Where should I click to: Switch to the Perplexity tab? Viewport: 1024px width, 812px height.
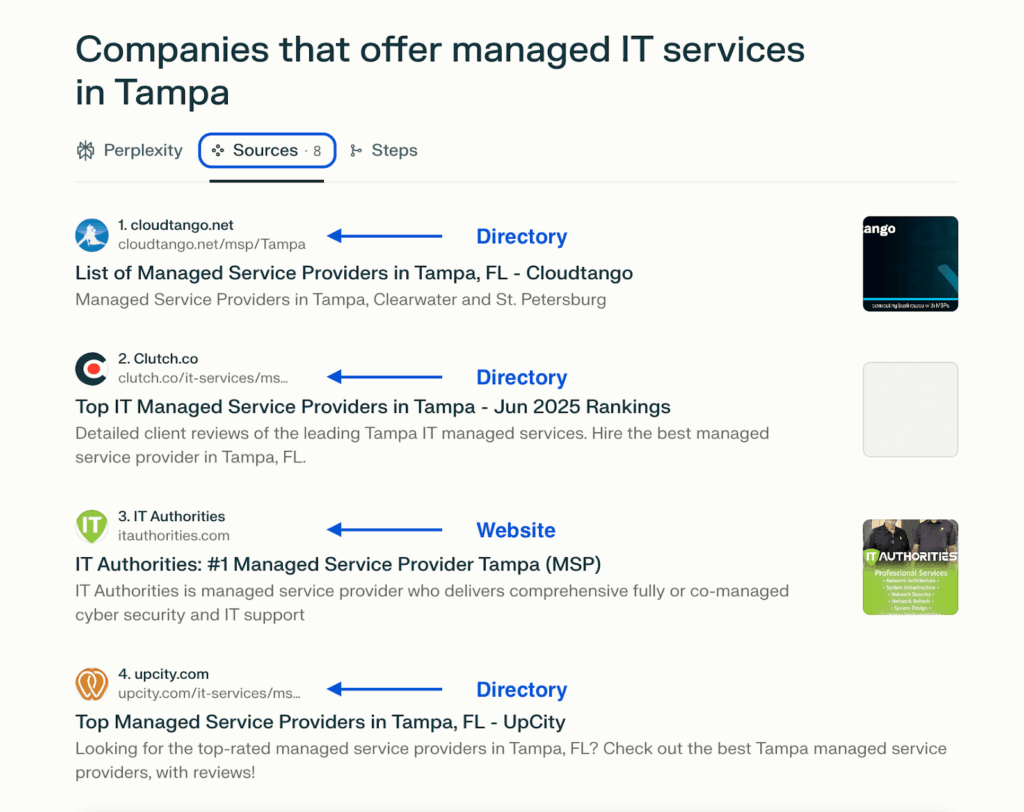pyautogui.click(x=129, y=150)
